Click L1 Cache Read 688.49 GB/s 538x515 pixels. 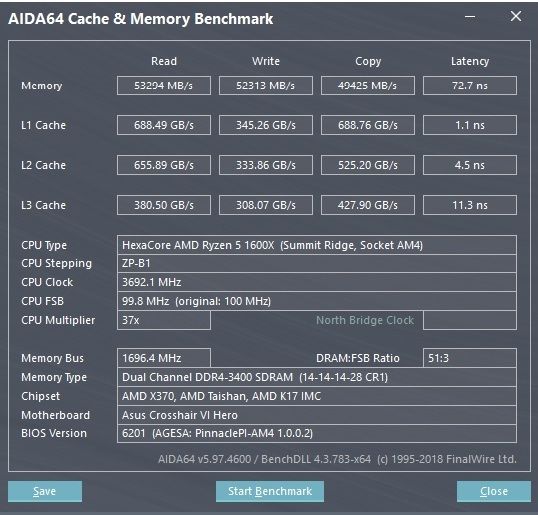pos(164,125)
